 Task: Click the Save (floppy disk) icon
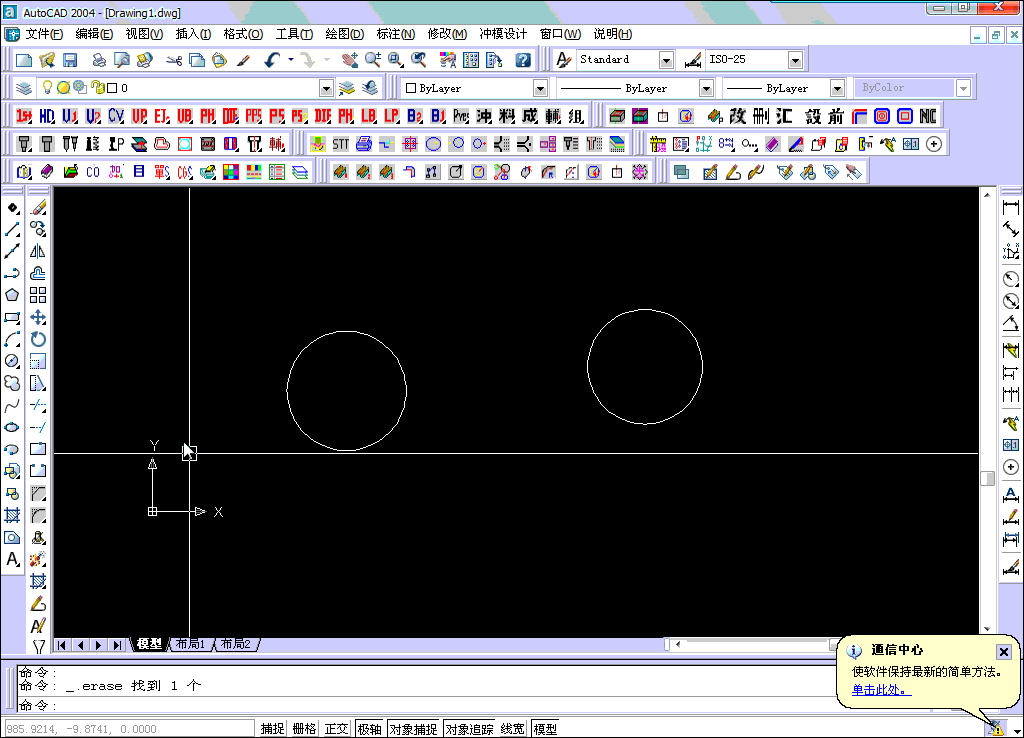coord(70,60)
